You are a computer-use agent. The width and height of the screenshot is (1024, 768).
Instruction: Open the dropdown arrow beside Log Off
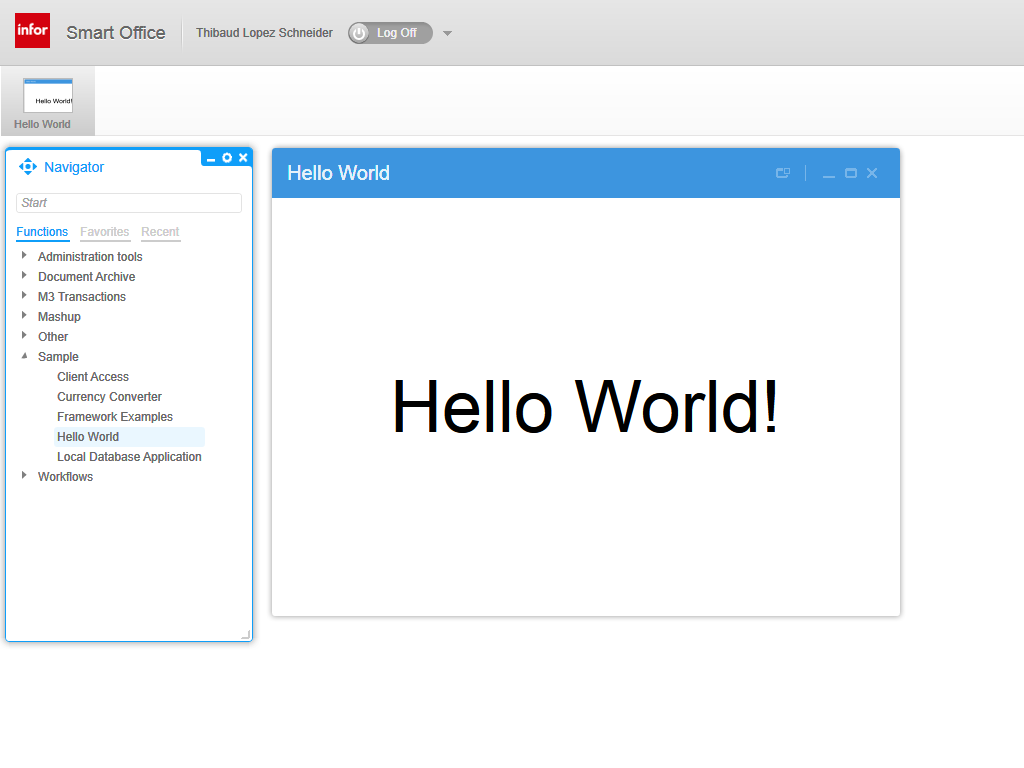click(x=447, y=33)
